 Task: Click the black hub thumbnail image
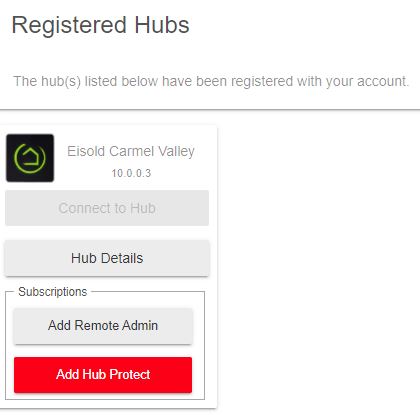[30, 158]
